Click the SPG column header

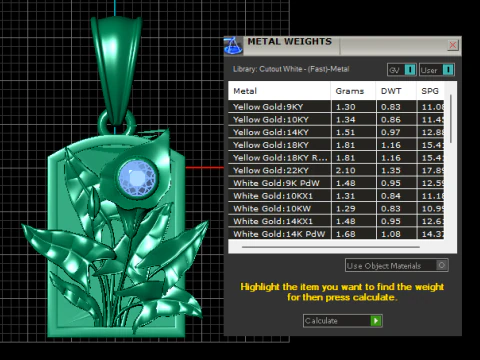click(x=430, y=91)
